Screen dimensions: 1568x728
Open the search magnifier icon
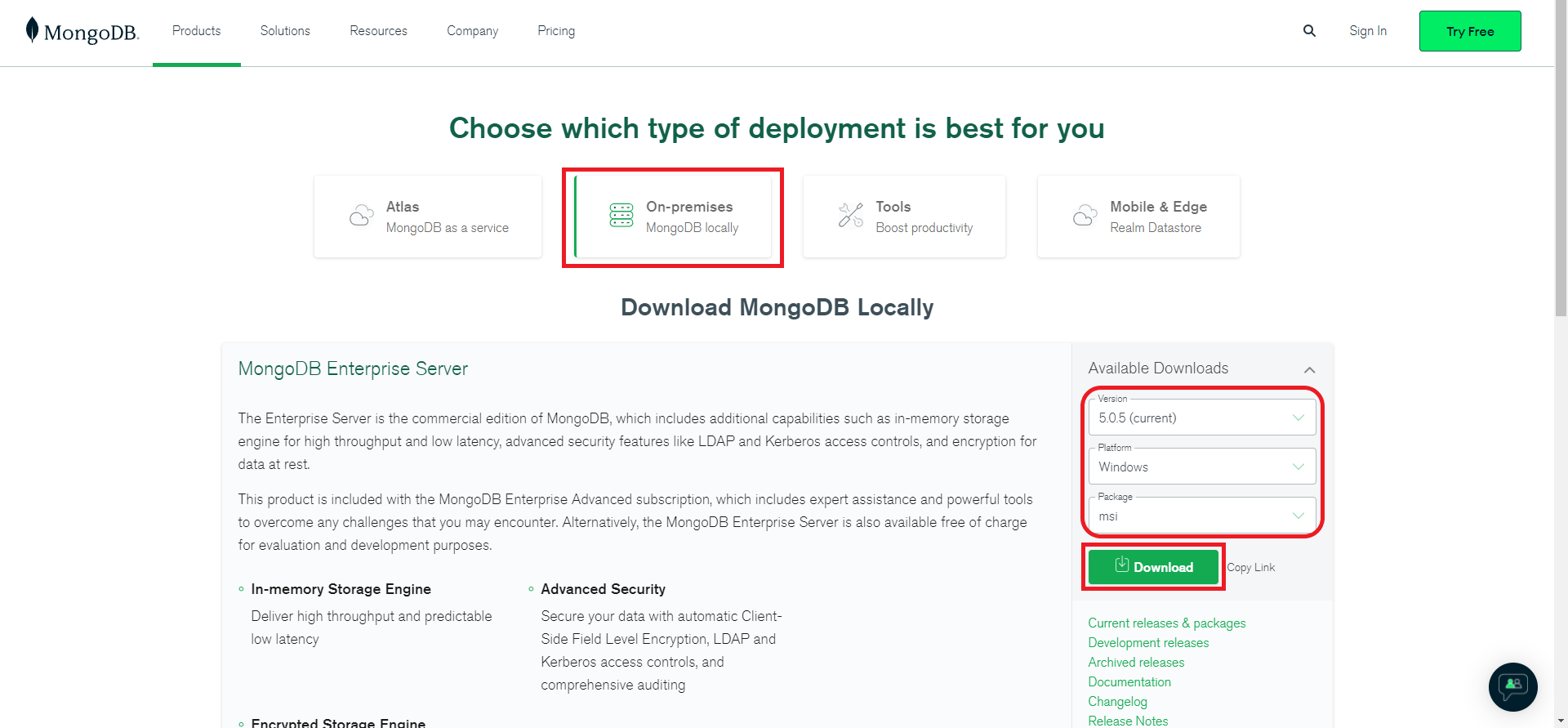tap(1309, 31)
